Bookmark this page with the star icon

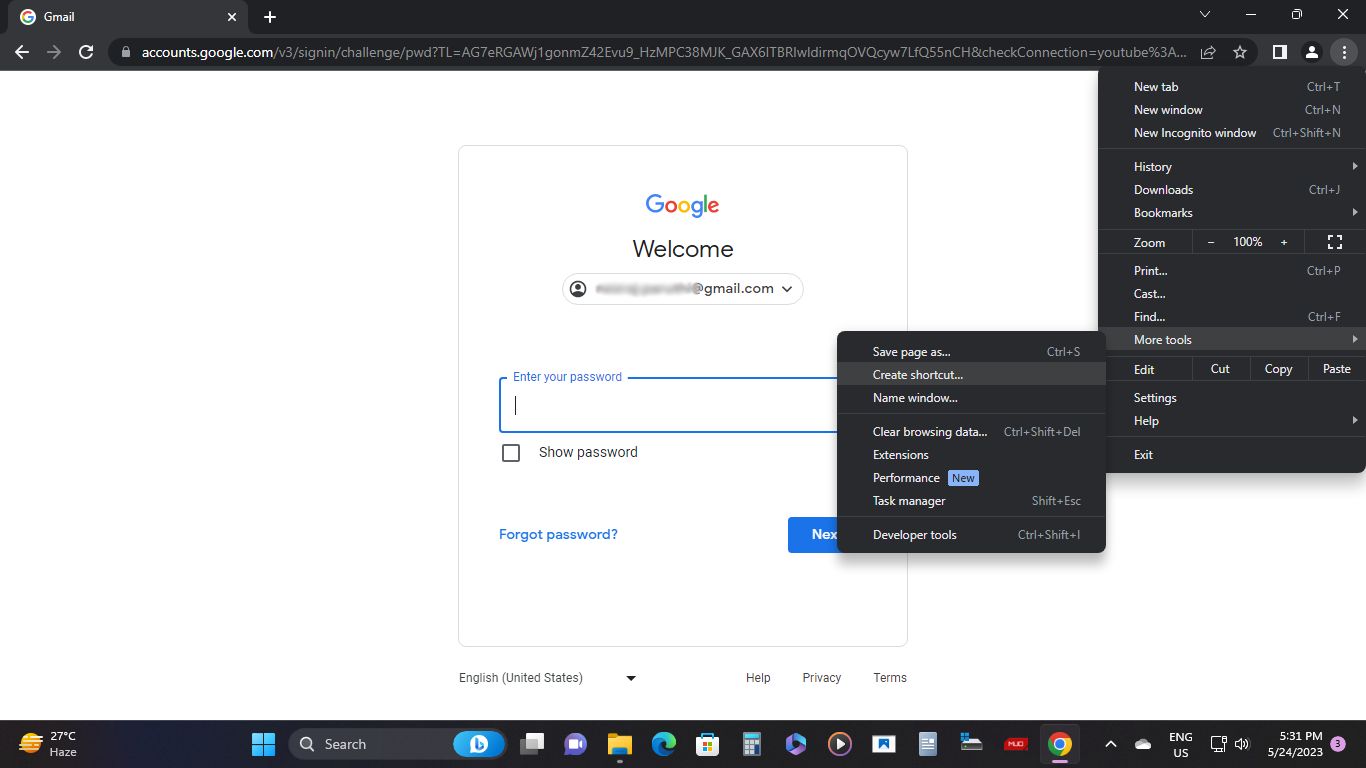point(1239,52)
